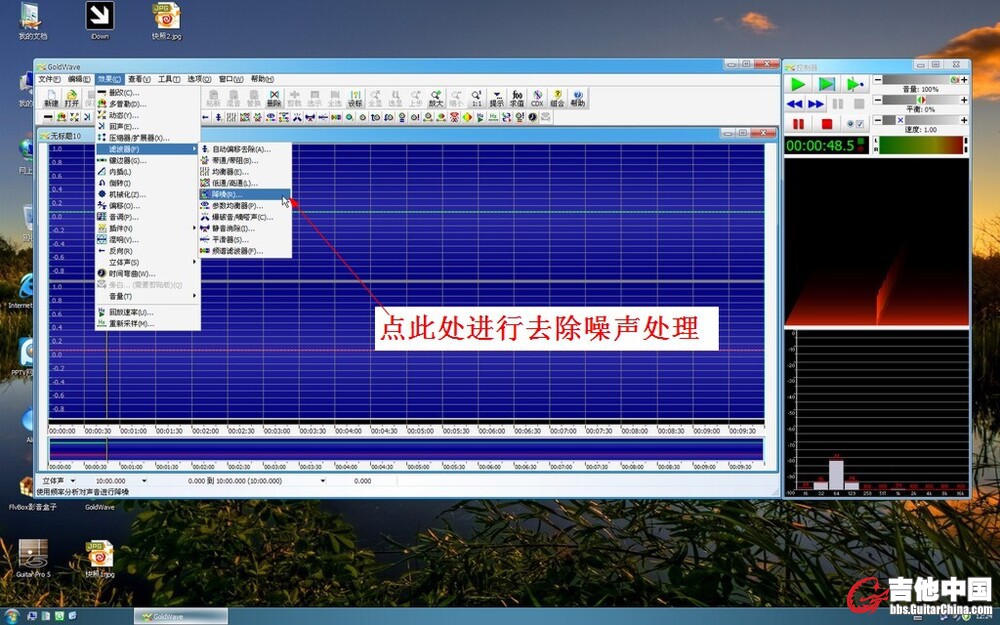Select 低通/高通(L) filter item
The image size is (1000, 625).
pos(245,183)
